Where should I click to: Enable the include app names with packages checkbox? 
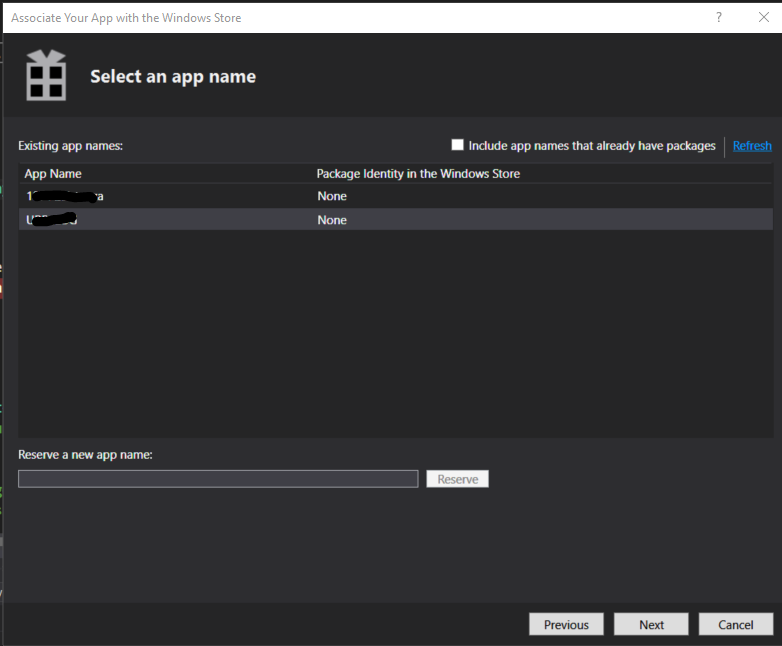tap(458, 145)
